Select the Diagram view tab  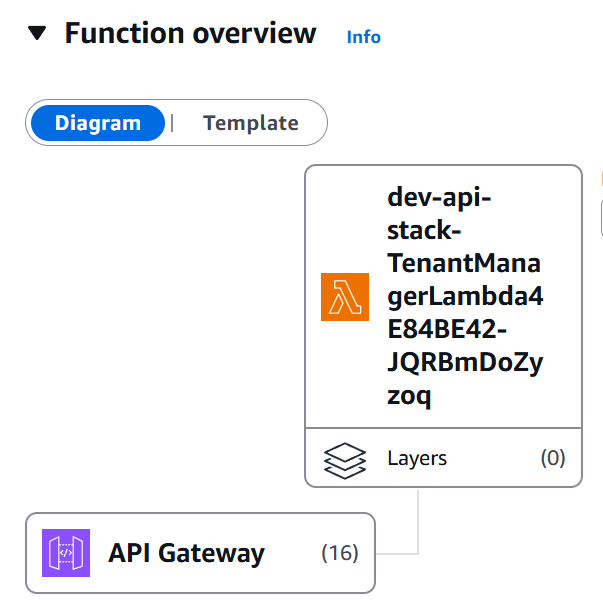pyautogui.click(x=98, y=123)
